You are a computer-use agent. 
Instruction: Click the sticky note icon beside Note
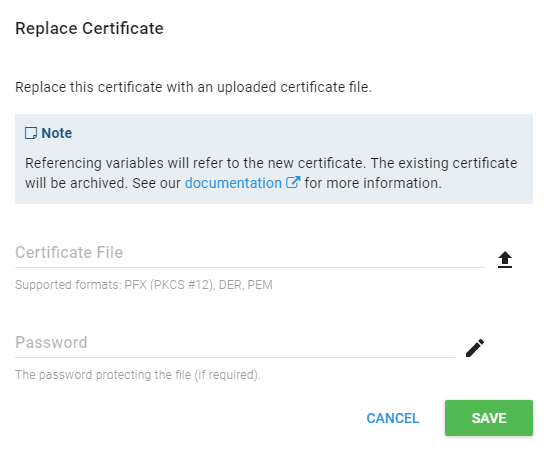pos(31,133)
